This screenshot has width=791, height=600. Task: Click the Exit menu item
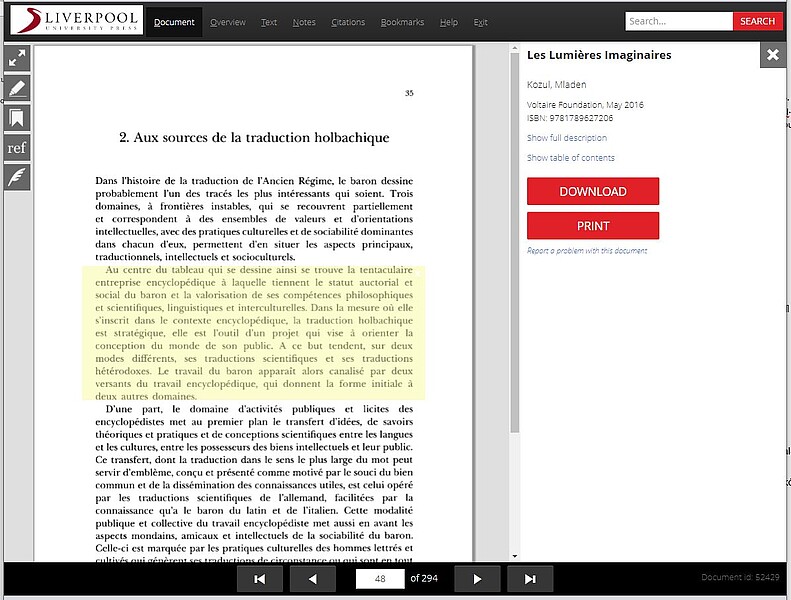pos(480,22)
